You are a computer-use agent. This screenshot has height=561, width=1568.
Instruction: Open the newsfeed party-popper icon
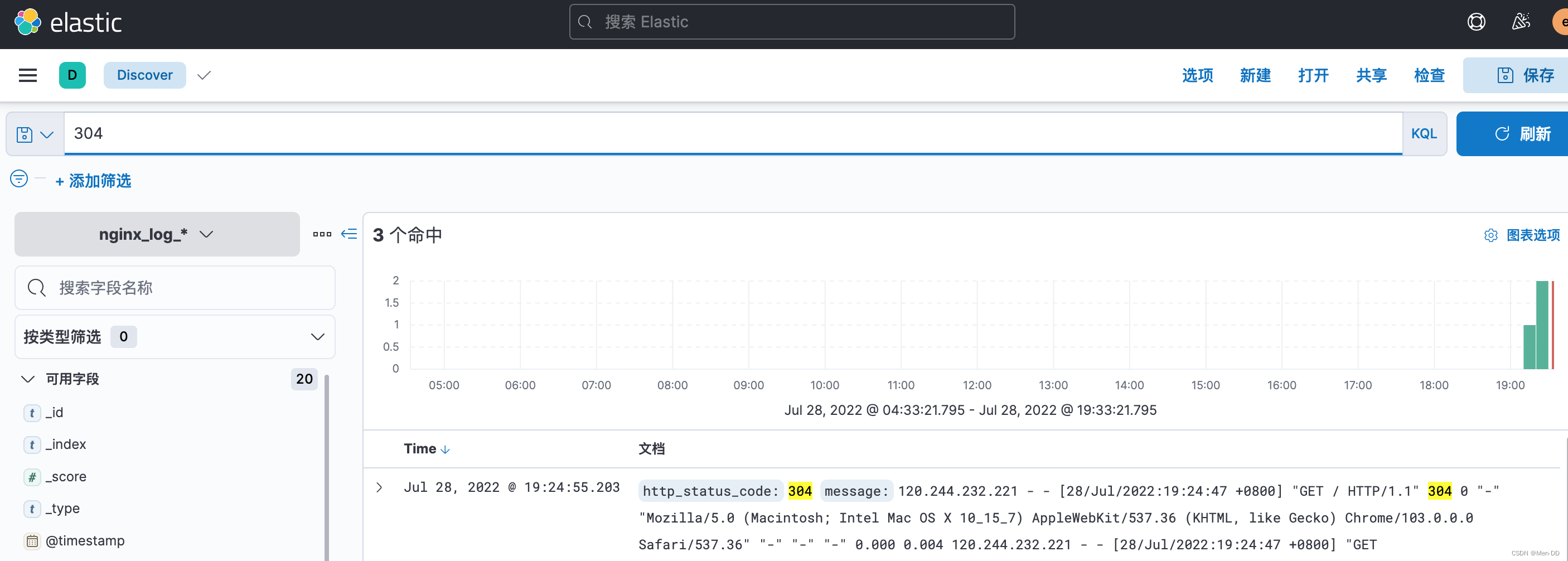[x=1521, y=21]
